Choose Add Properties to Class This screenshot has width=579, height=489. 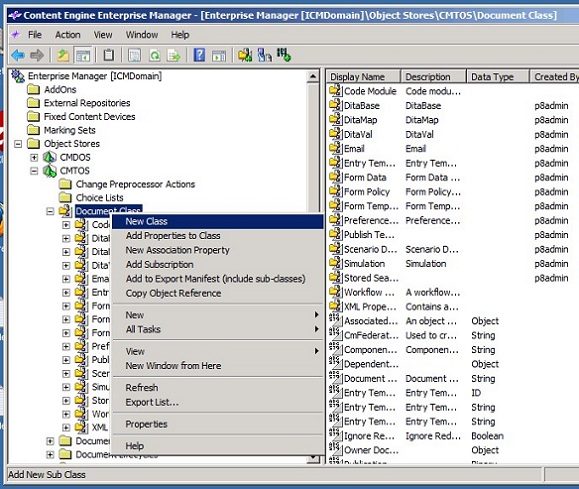pos(217,236)
